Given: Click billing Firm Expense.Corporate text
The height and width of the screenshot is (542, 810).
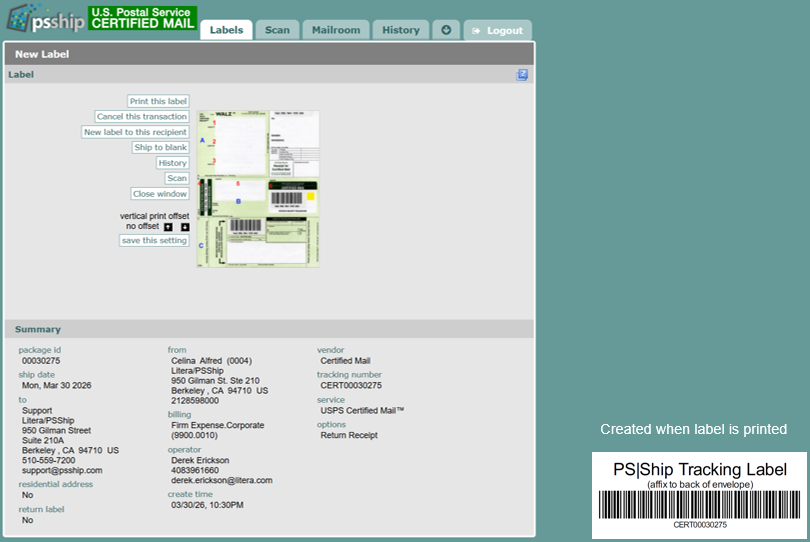Looking at the screenshot, I should [x=217, y=425].
